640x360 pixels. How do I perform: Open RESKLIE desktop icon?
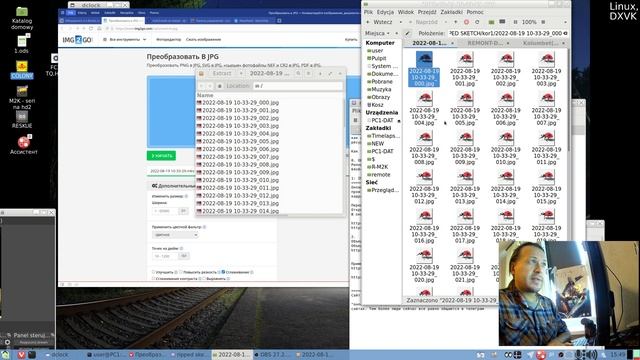pyautogui.click(x=22, y=120)
